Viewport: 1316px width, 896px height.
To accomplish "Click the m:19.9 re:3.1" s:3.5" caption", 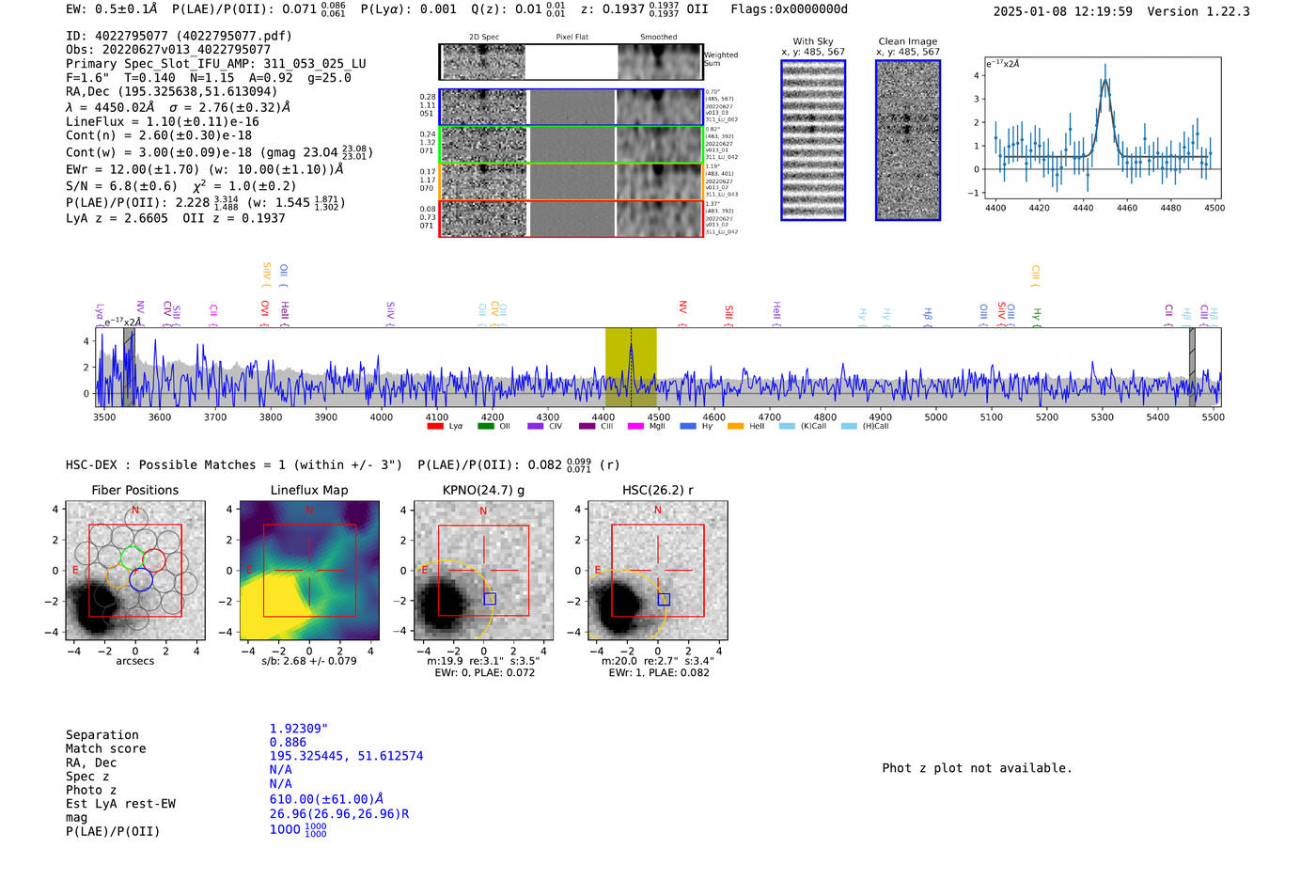I will (x=483, y=661).
